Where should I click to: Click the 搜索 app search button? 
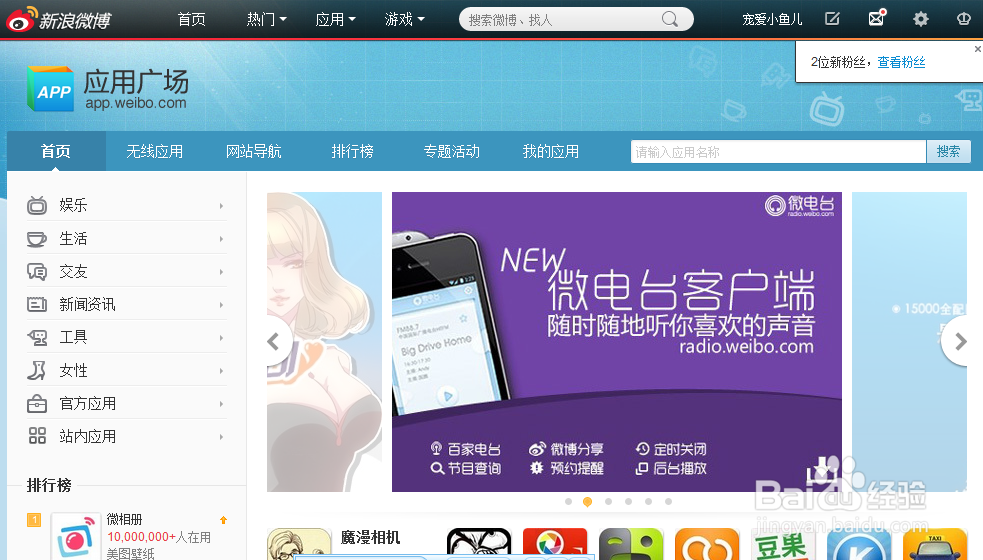click(948, 151)
